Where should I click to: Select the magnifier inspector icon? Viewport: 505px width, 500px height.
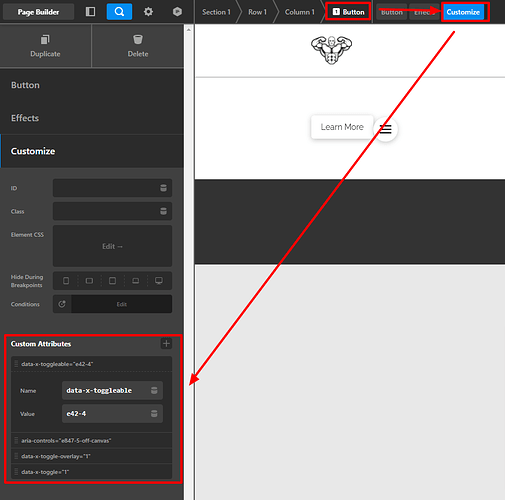click(119, 12)
